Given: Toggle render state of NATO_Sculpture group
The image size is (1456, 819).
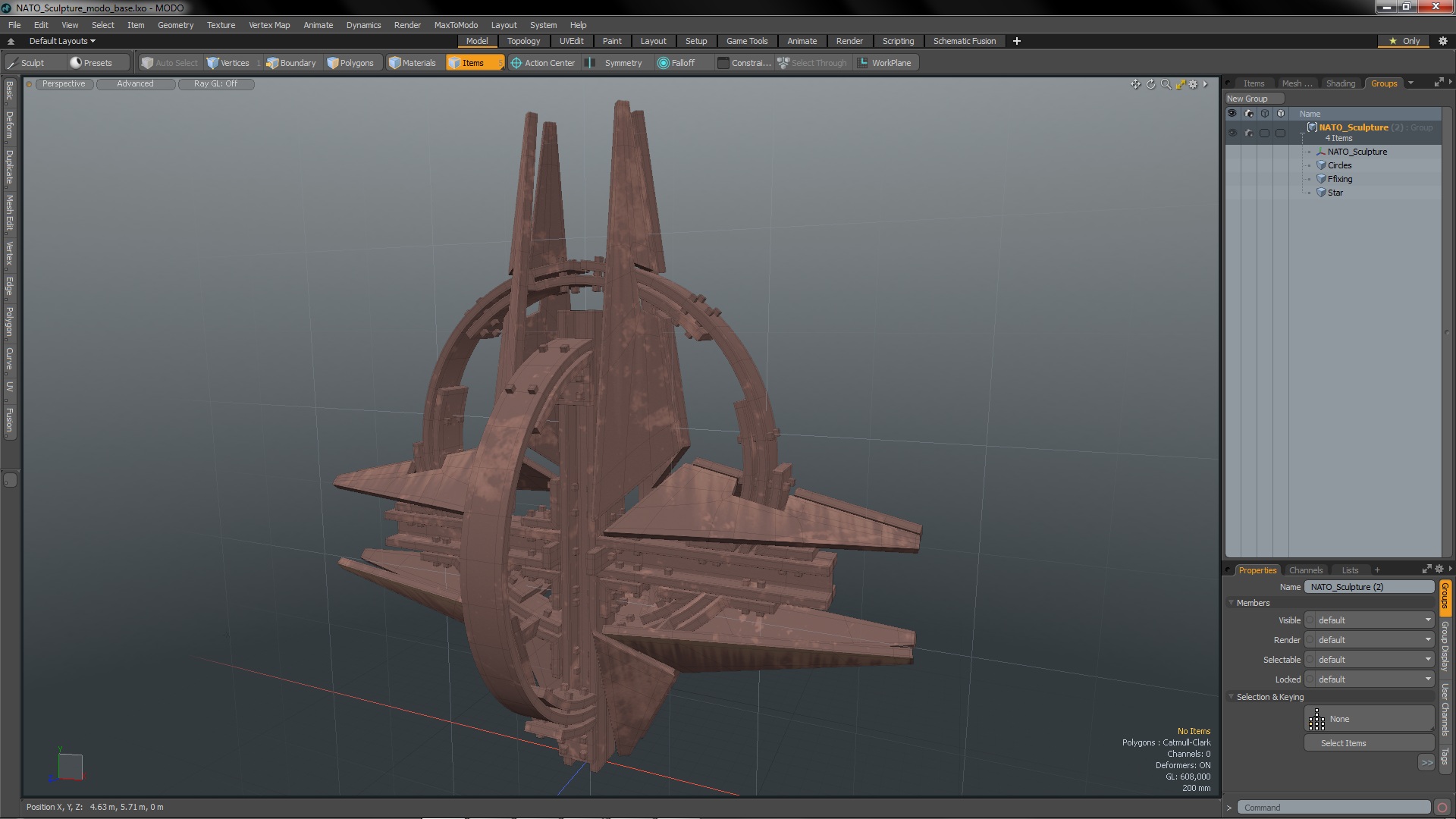Looking at the screenshot, I should (x=1249, y=133).
